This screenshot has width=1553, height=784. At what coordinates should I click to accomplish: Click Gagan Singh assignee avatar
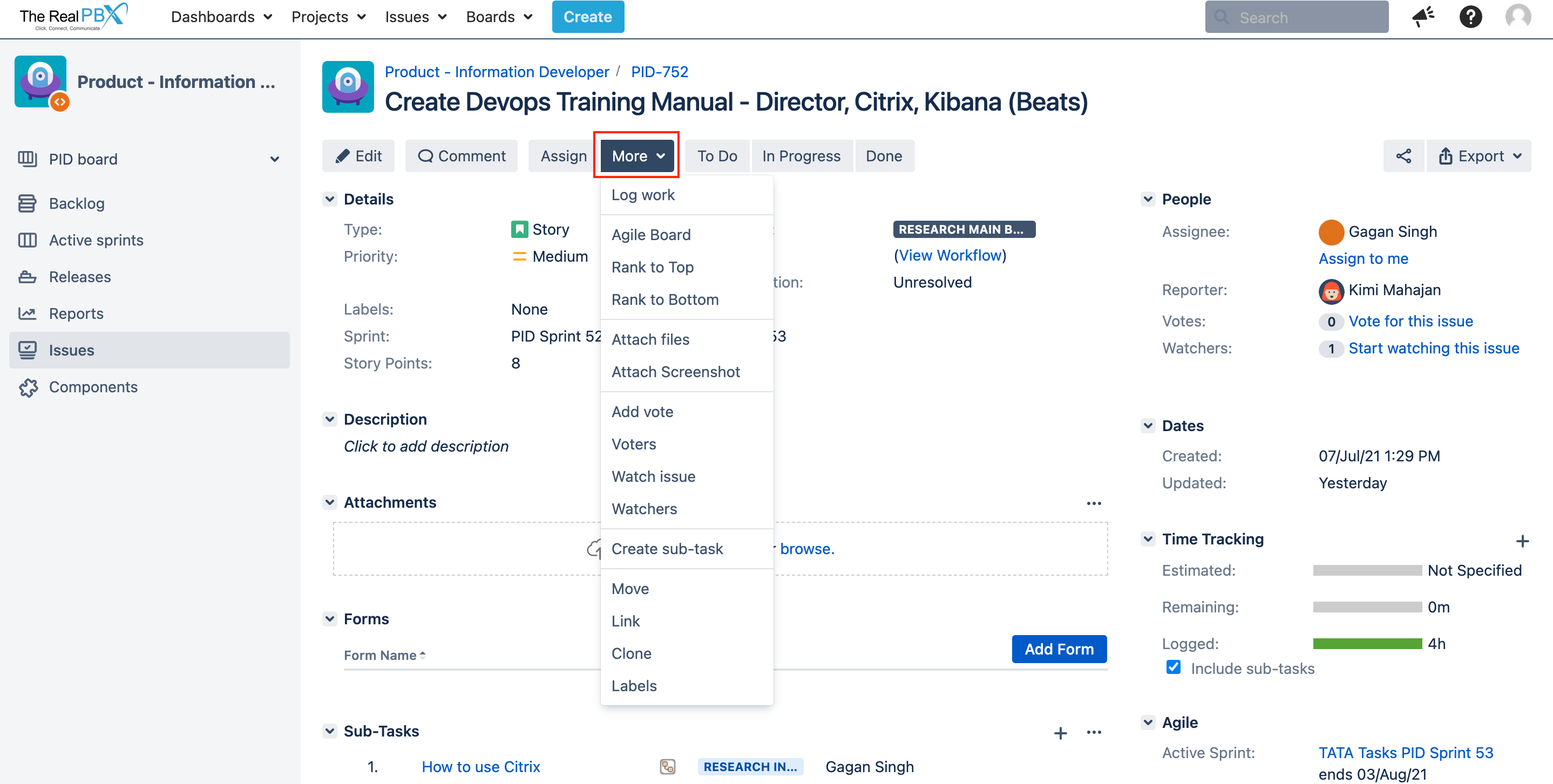1331,233
